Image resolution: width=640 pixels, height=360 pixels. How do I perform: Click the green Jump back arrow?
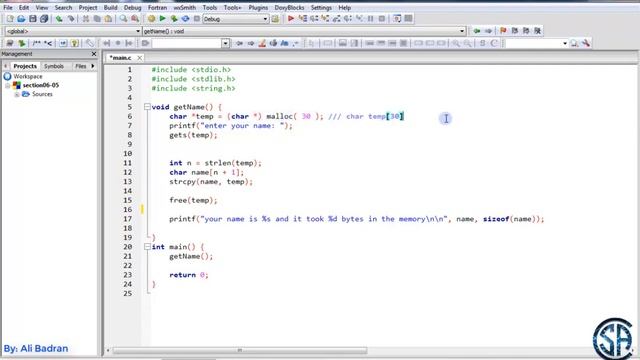pos(476,31)
